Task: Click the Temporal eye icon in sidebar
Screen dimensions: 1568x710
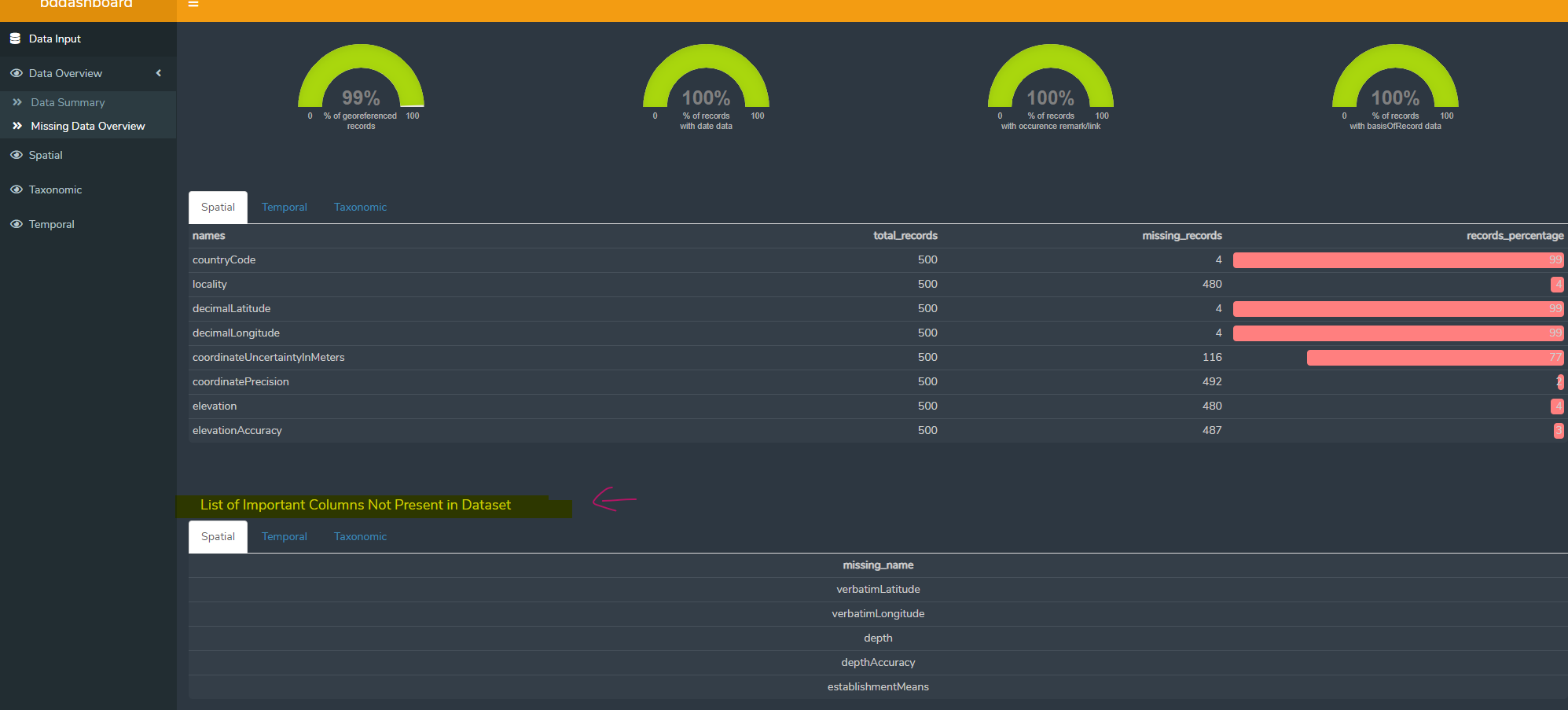Action: (16, 224)
